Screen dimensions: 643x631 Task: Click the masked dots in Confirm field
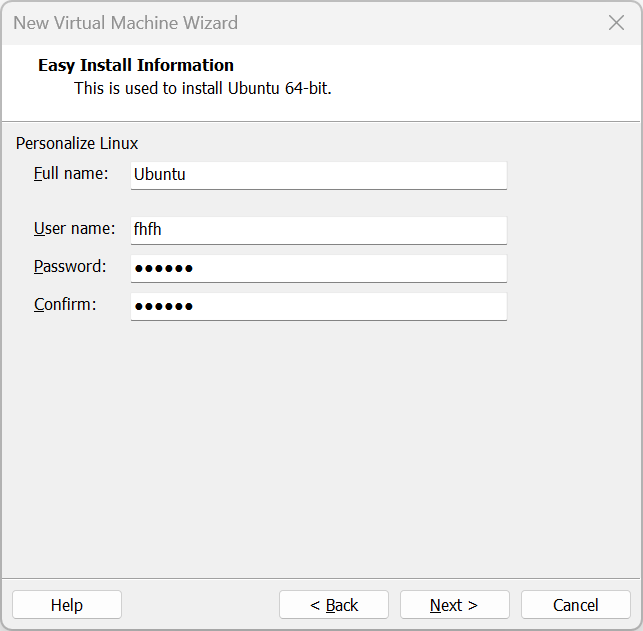click(x=163, y=306)
